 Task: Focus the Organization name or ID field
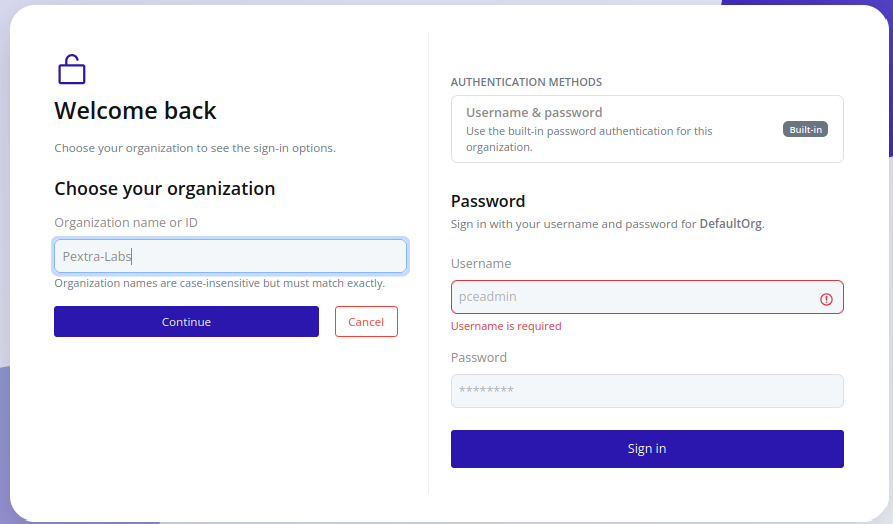(x=230, y=256)
